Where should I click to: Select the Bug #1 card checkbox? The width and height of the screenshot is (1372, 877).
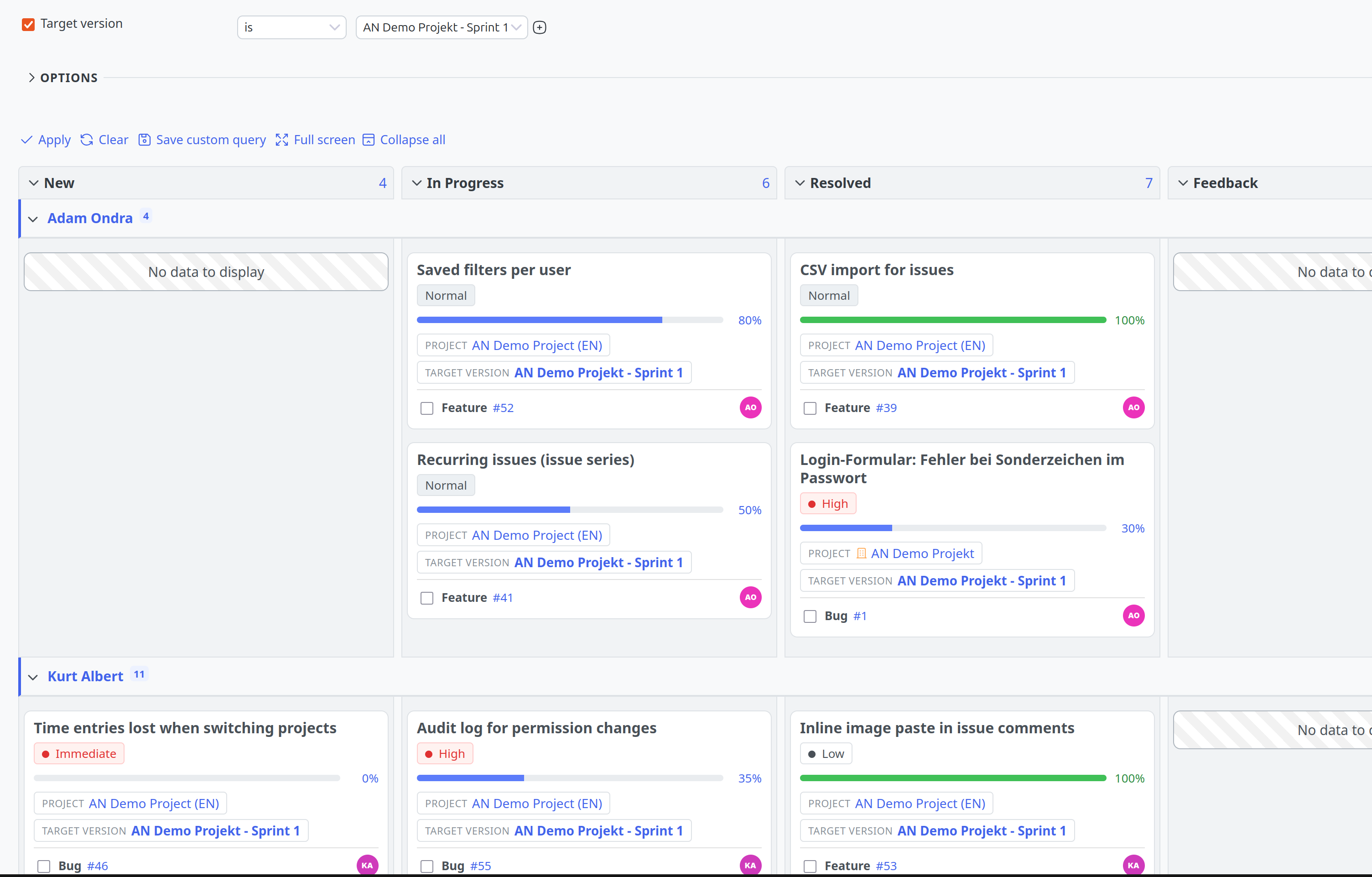point(810,616)
